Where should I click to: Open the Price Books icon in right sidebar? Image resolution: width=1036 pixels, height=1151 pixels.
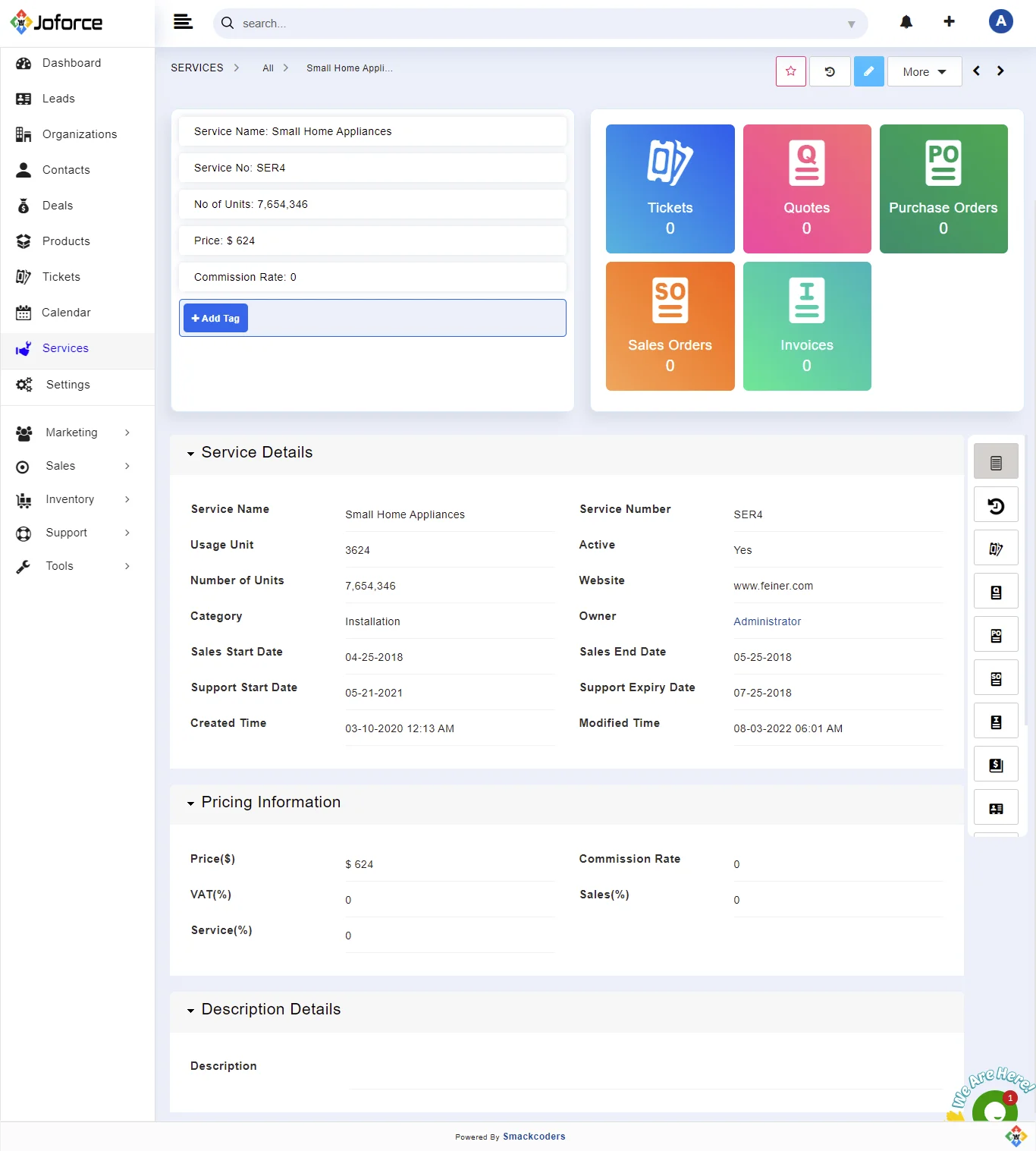[x=996, y=764]
